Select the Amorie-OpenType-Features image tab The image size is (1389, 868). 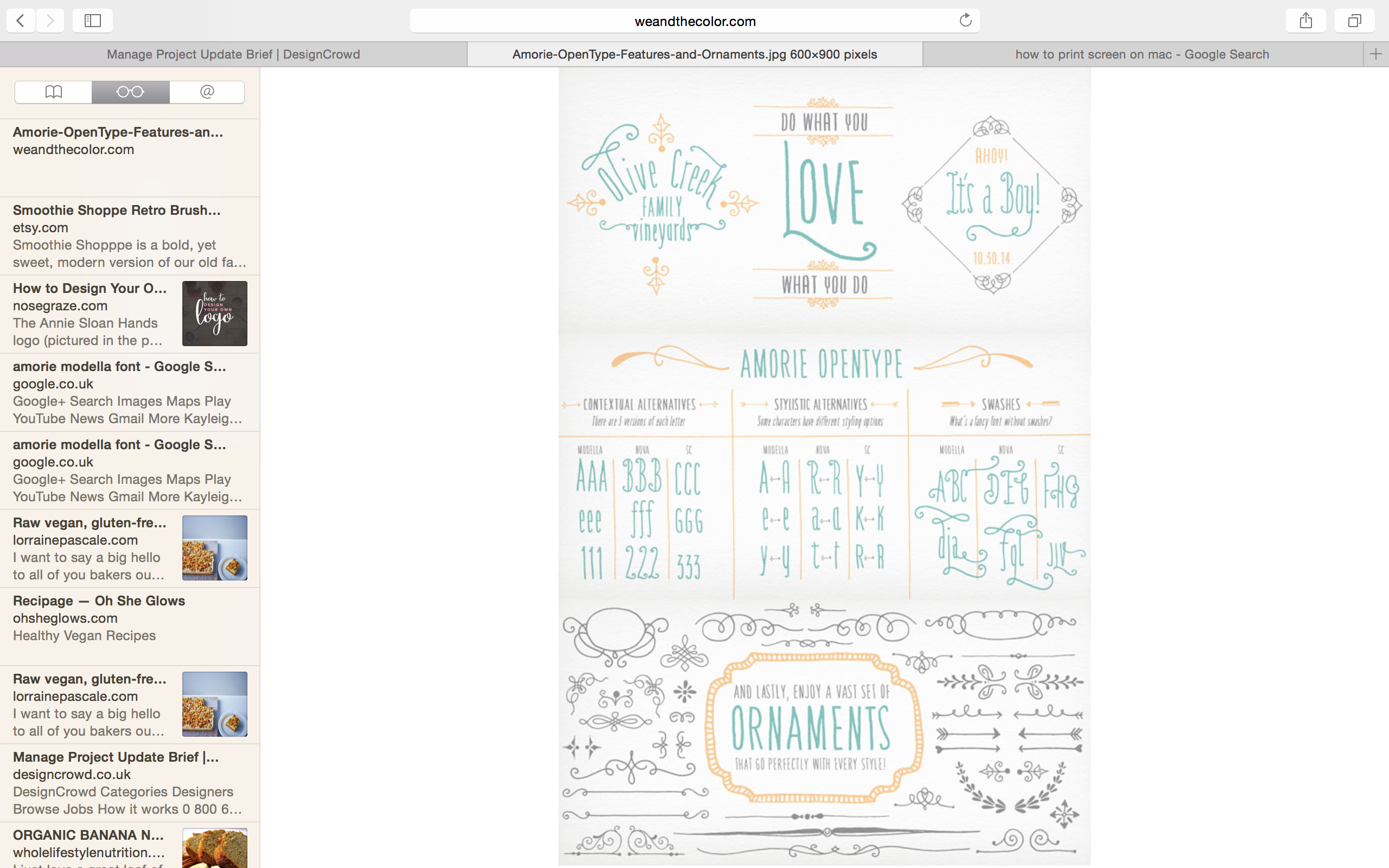pos(694,54)
